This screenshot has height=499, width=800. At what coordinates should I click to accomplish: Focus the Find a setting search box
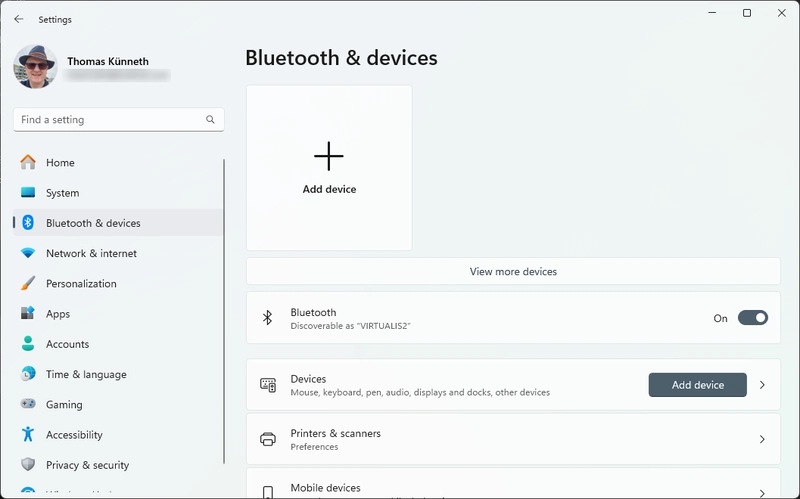tap(118, 119)
